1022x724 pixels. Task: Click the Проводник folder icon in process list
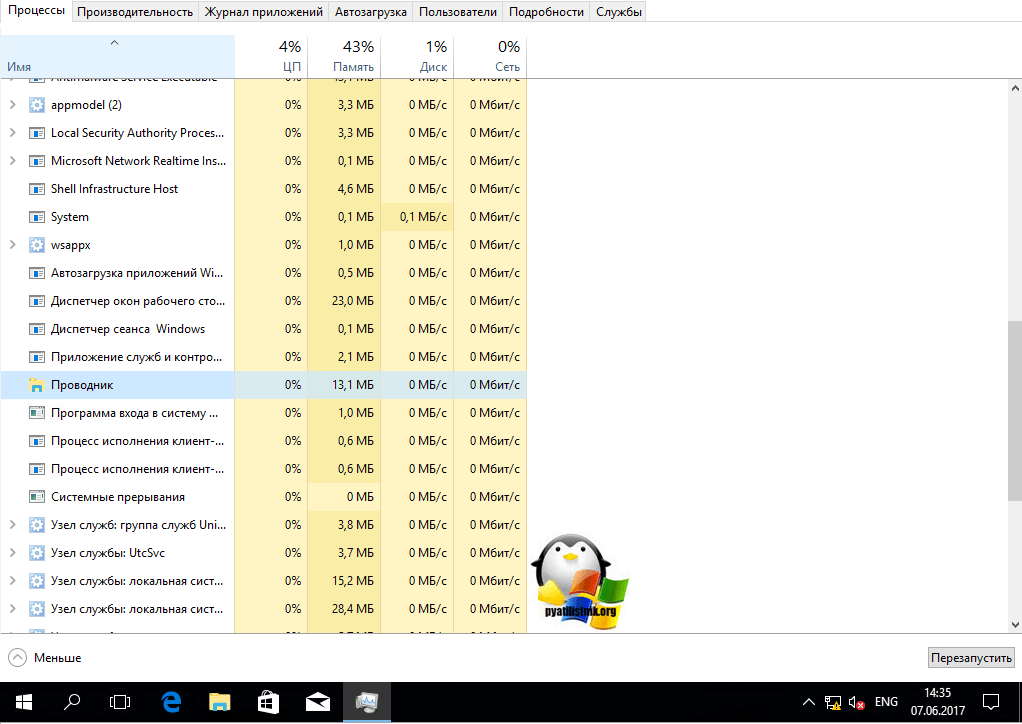pyautogui.click(x=37, y=385)
